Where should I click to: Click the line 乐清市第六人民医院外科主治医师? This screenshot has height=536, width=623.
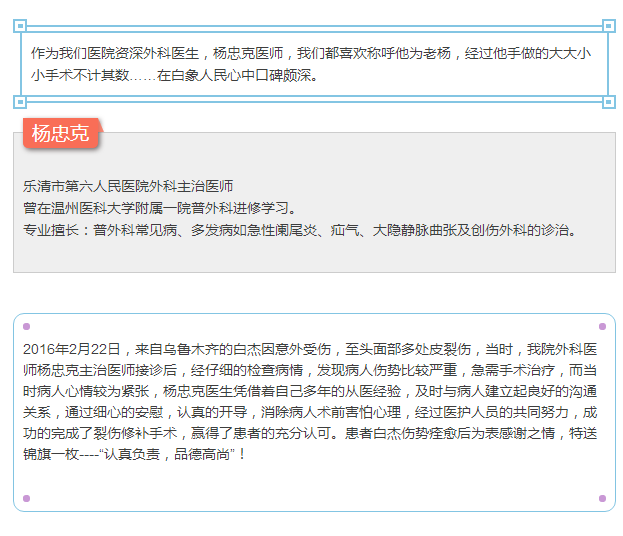coord(128,186)
